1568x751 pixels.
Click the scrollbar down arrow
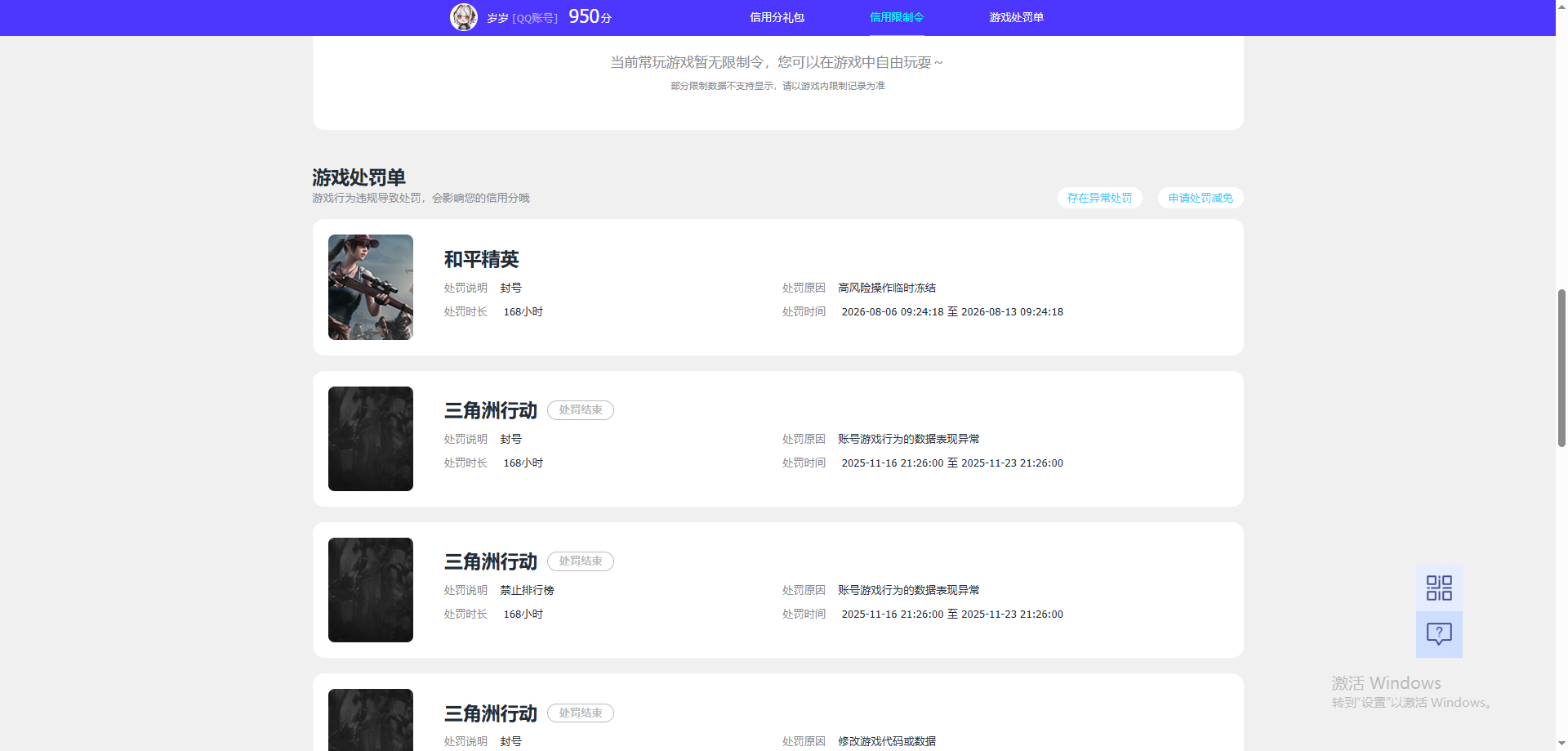(x=1561, y=744)
